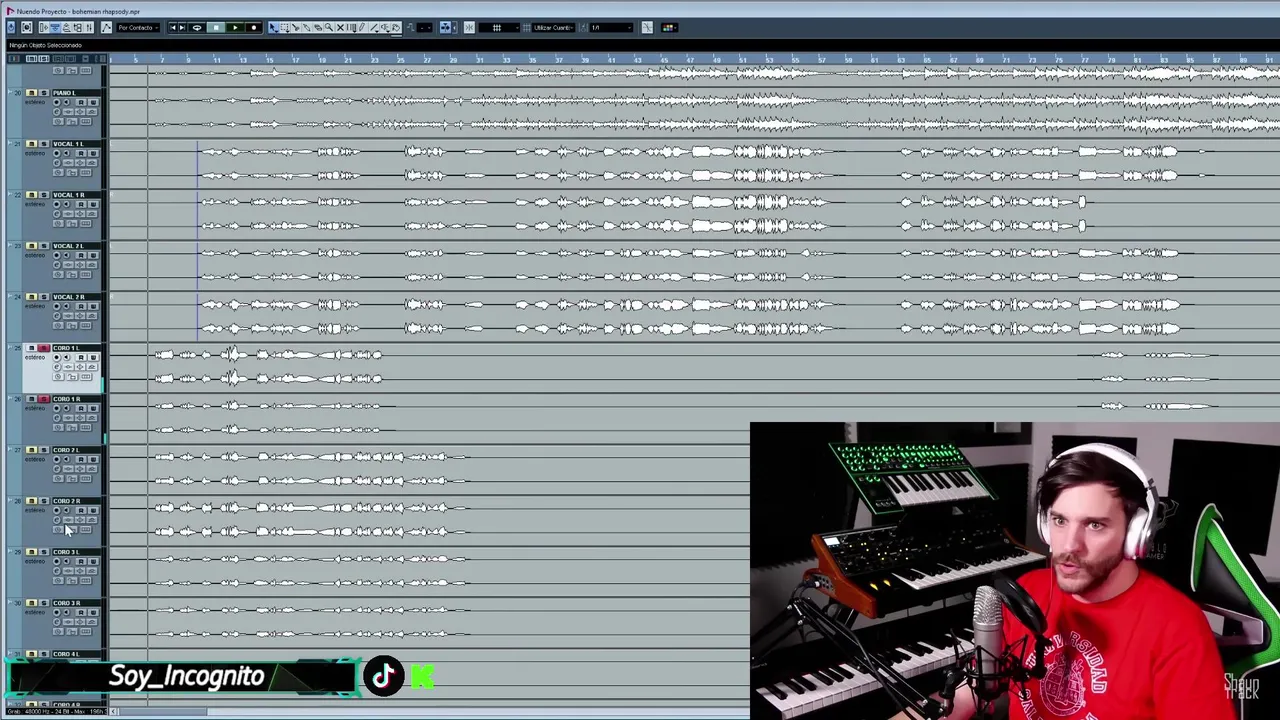Select the Mute X tool
1280x720 pixels.
click(x=340, y=28)
